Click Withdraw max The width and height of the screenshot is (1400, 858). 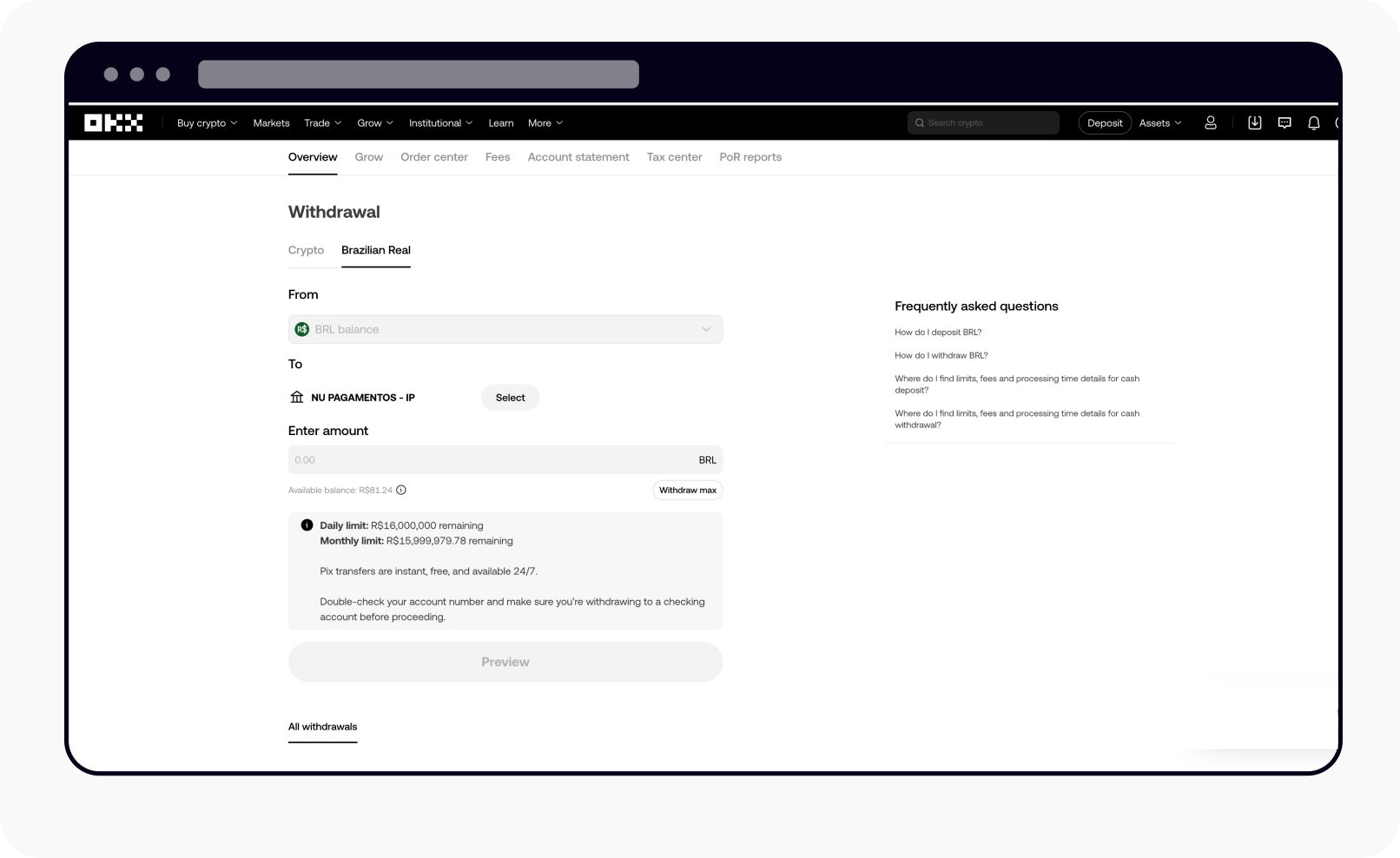point(687,490)
